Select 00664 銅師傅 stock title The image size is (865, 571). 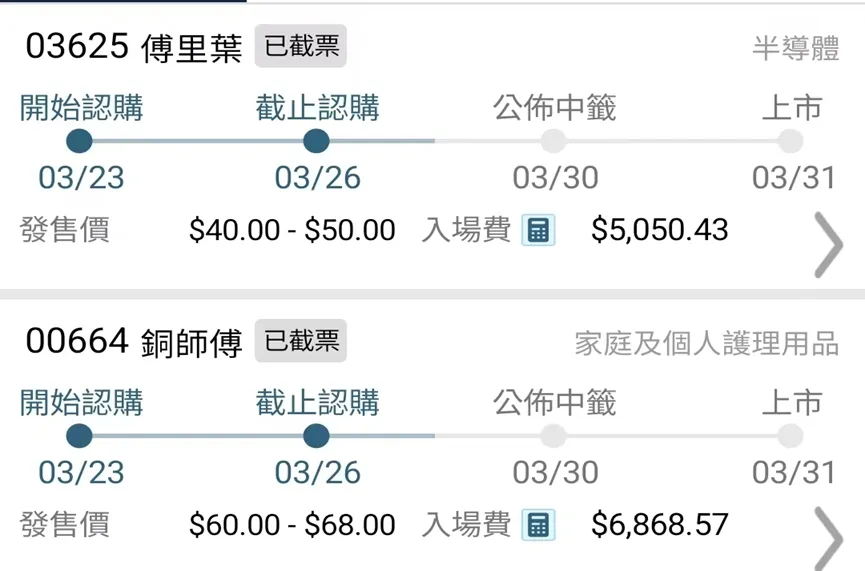pyautogui.click(x=134, y=343)
